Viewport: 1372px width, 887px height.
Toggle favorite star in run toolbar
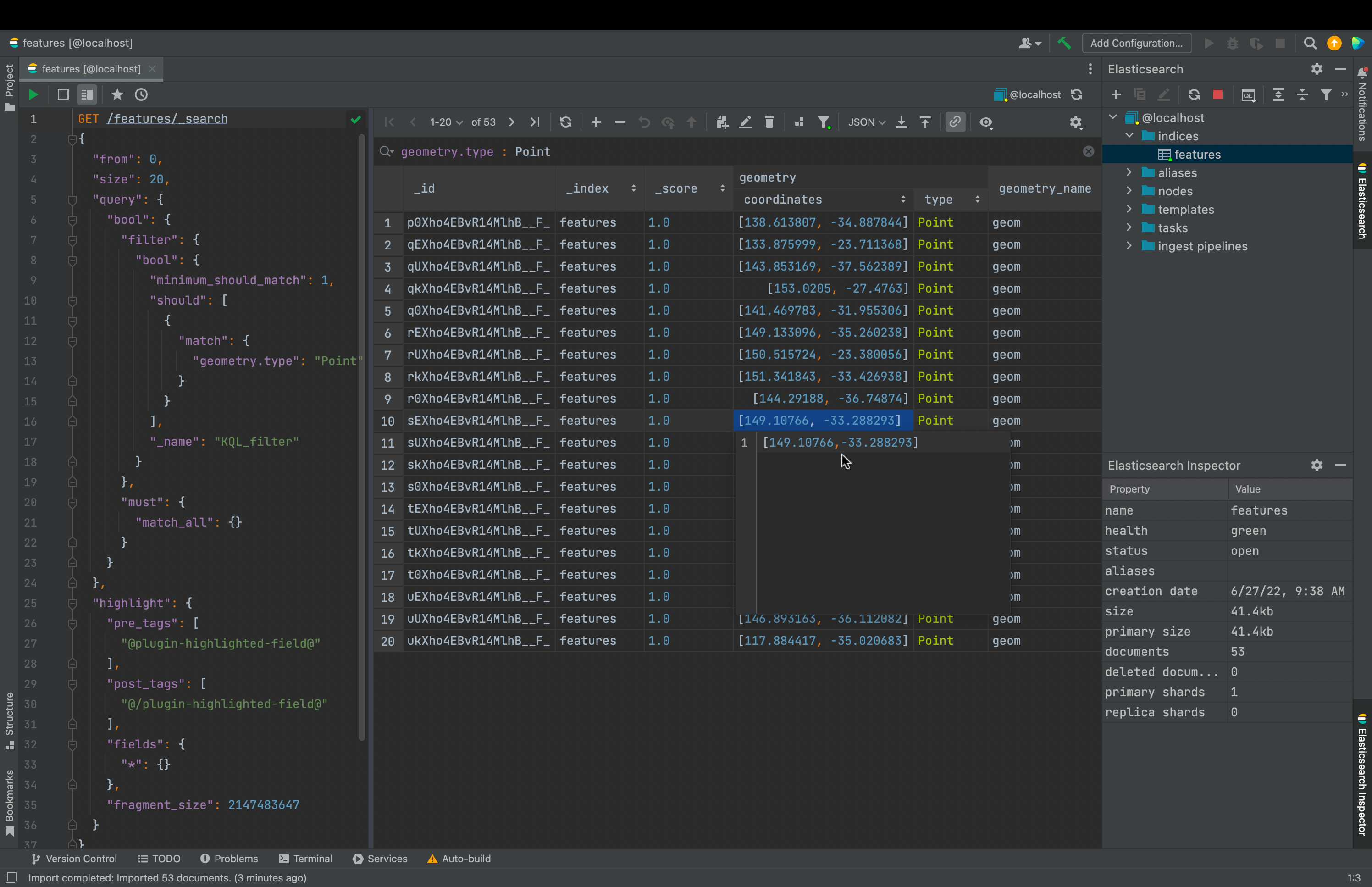pos(117,94)
